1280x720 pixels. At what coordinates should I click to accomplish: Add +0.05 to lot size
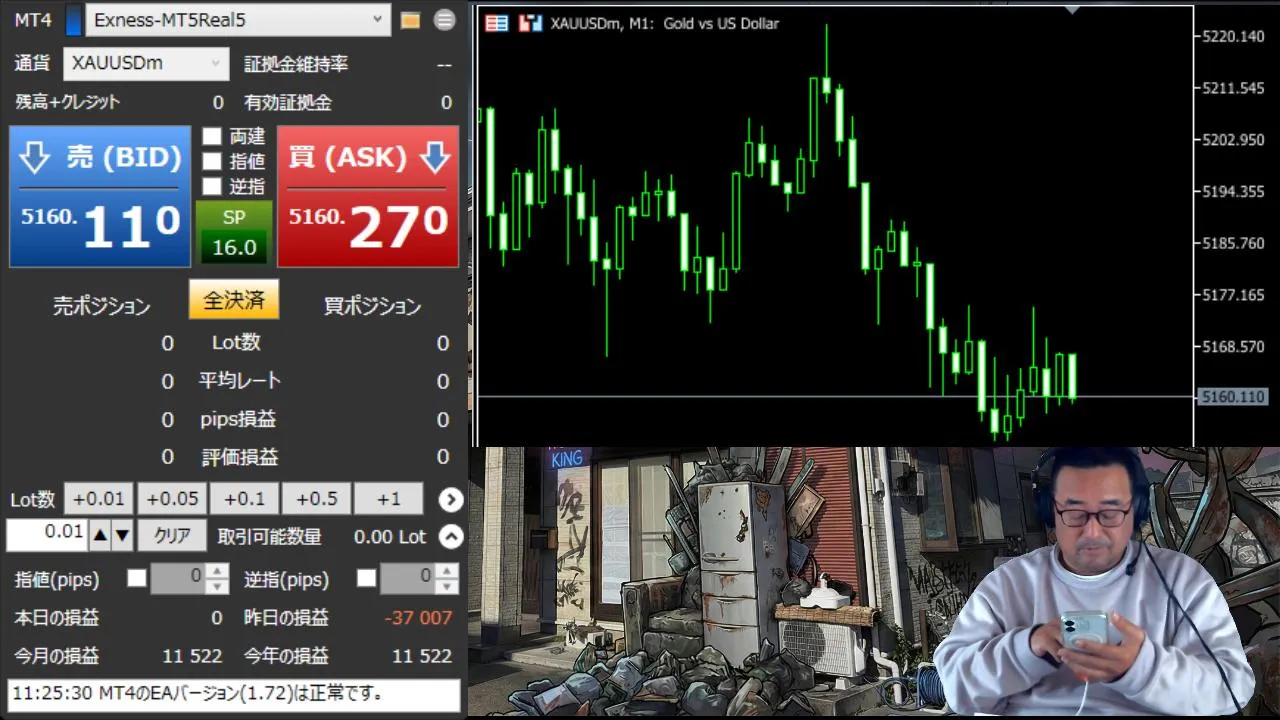172,499
